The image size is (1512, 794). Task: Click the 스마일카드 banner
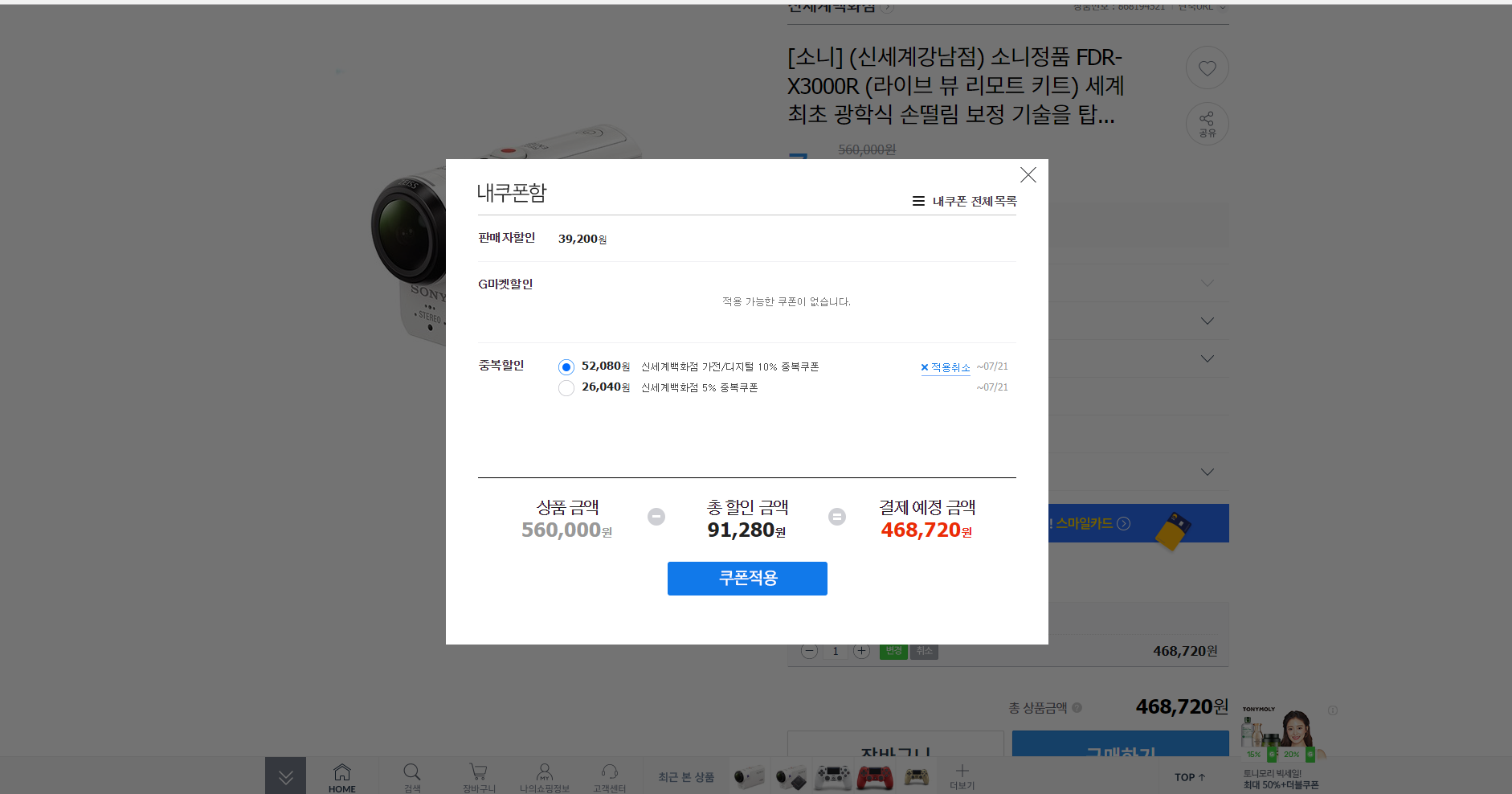click(x=1138, y=524)
